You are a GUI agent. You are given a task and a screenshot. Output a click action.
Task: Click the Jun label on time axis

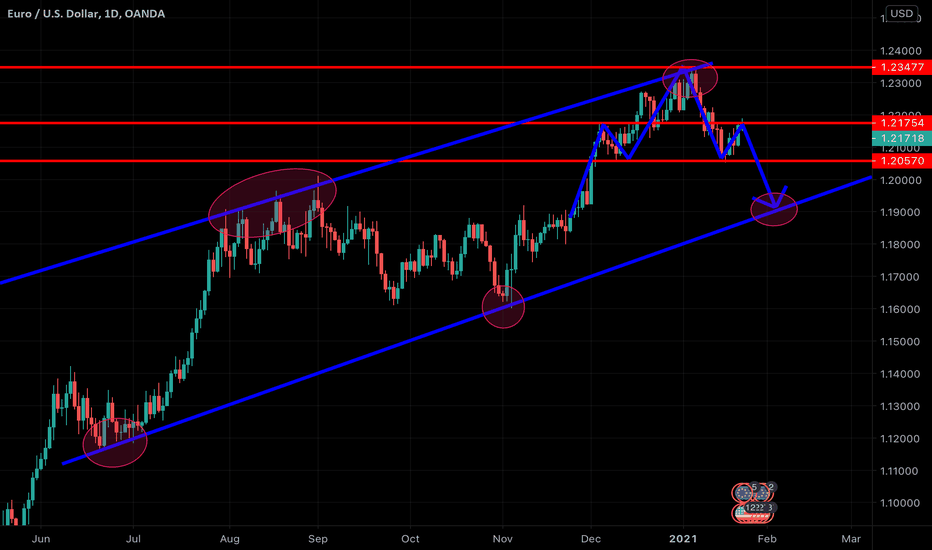(x=40, y=539)
